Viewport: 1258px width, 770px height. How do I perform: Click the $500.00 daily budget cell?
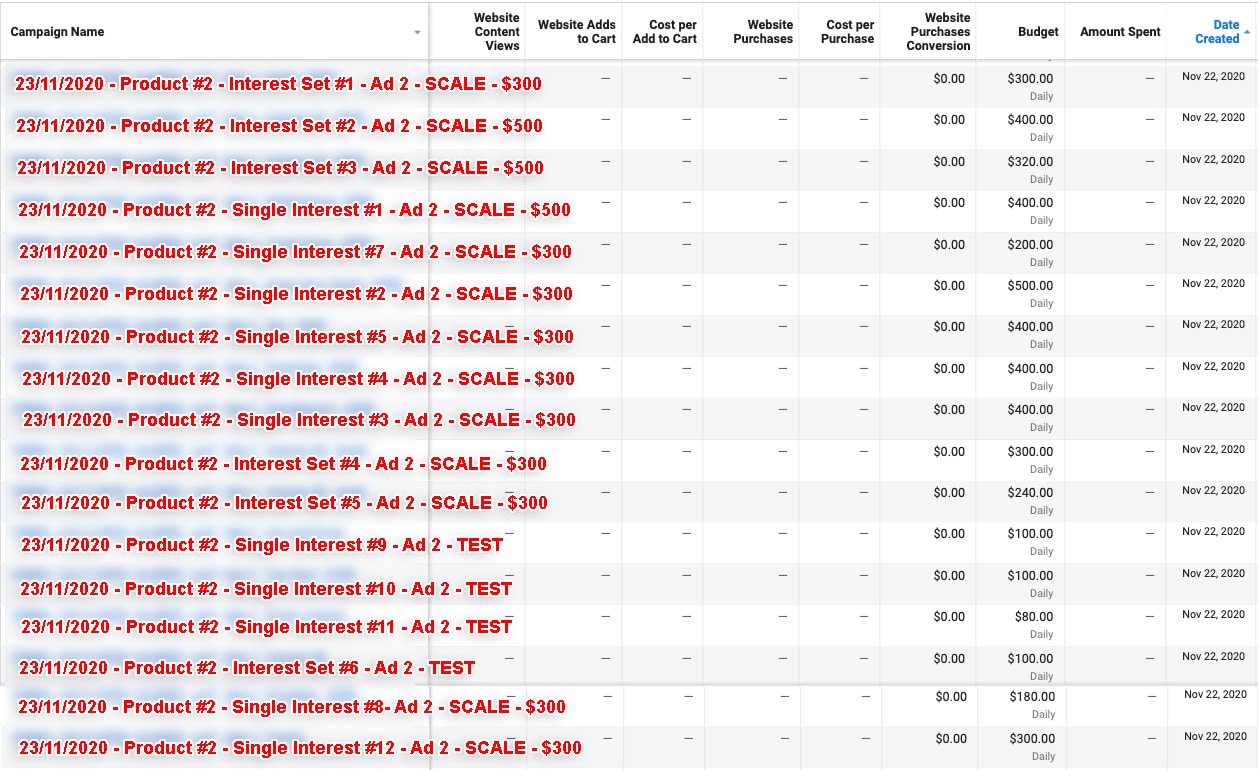pyautogui.click(x=1030, y=286)
